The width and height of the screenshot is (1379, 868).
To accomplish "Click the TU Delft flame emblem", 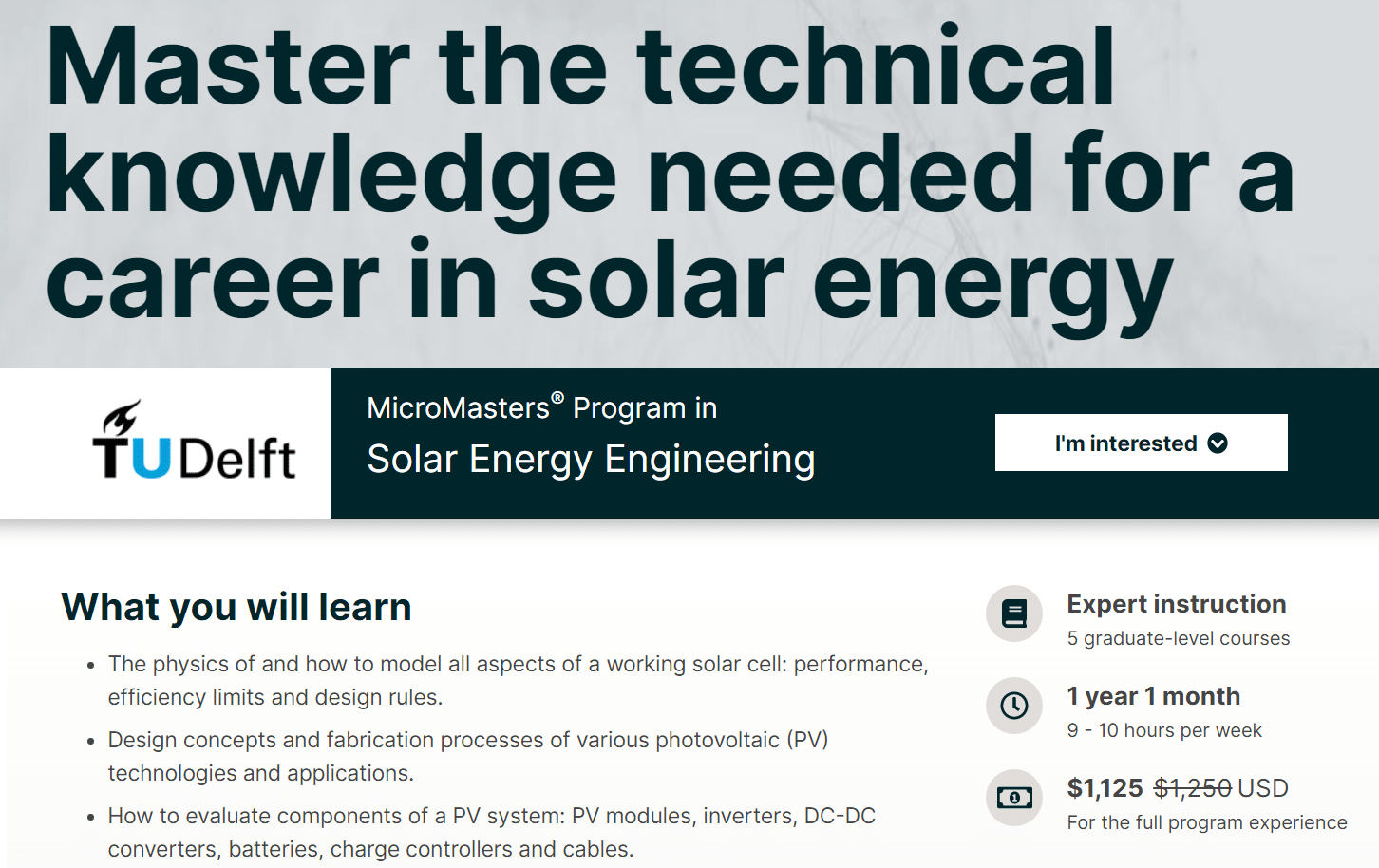I will [122, 418].
